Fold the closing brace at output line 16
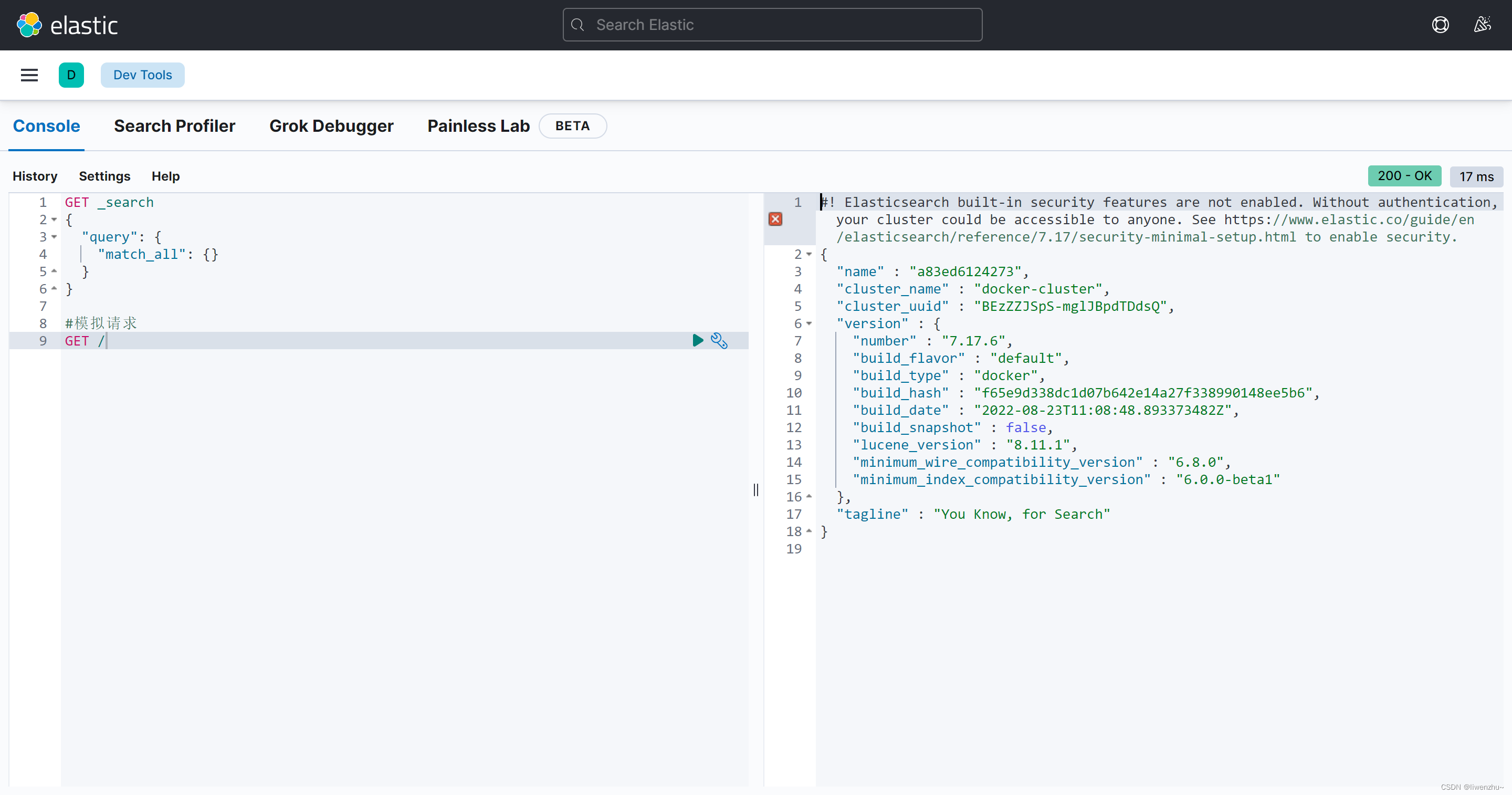This screenshot has width=1512, height=795. coord(809,497)
